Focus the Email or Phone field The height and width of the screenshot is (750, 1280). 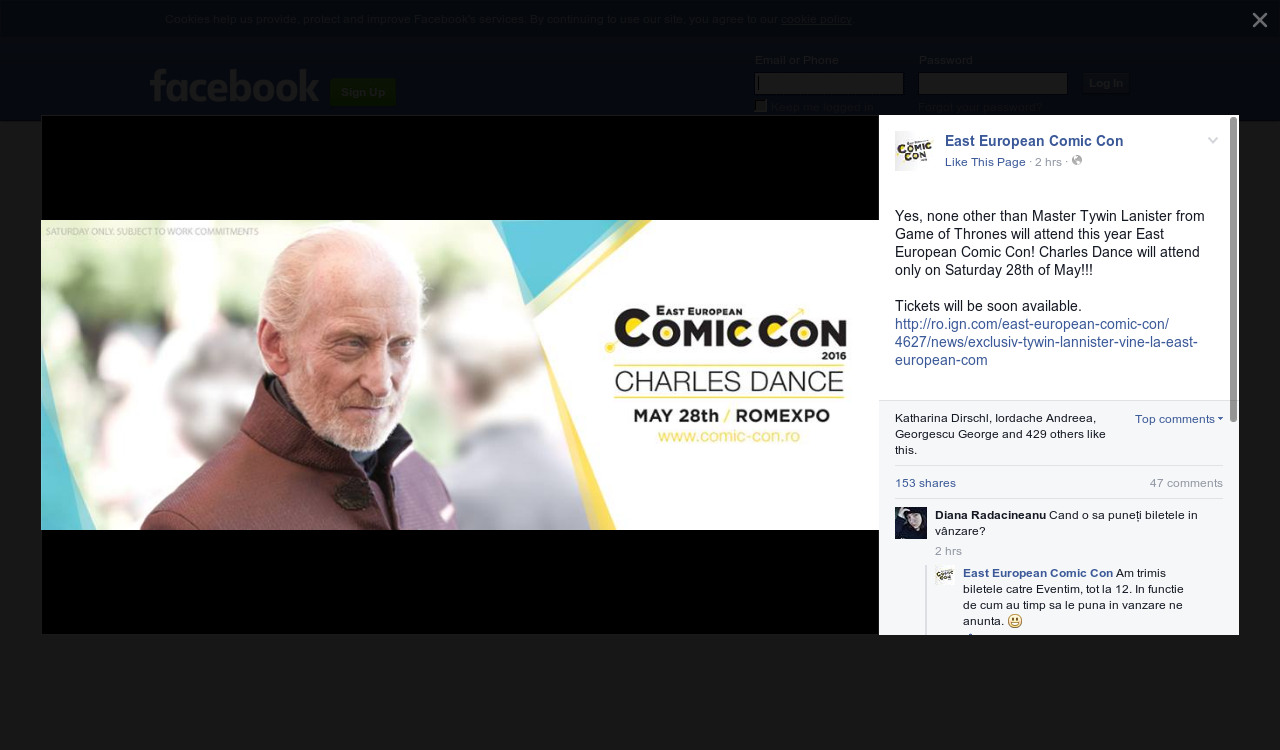tap(829, 83)
